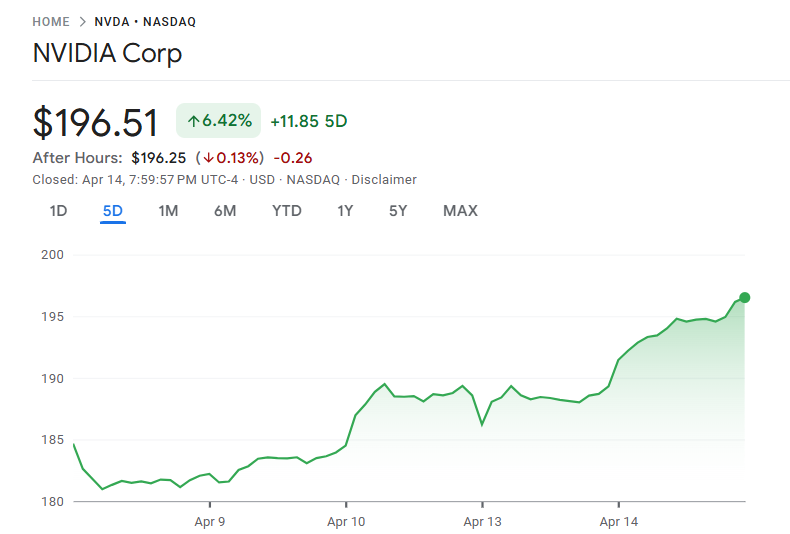The width and height of the screenshot is (790, 534).
Task: Switch chart to 5Y range
Action: (398, 211)
